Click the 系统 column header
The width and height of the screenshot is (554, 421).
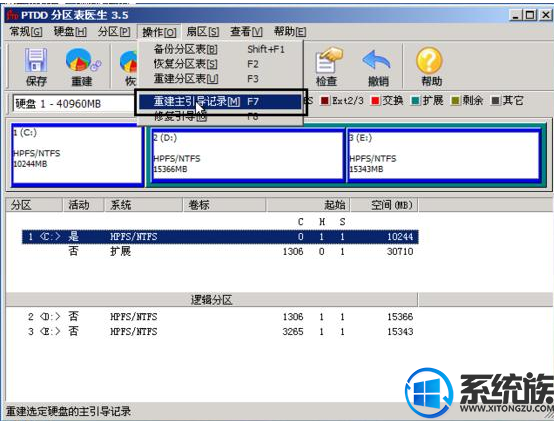pos(143,205)
